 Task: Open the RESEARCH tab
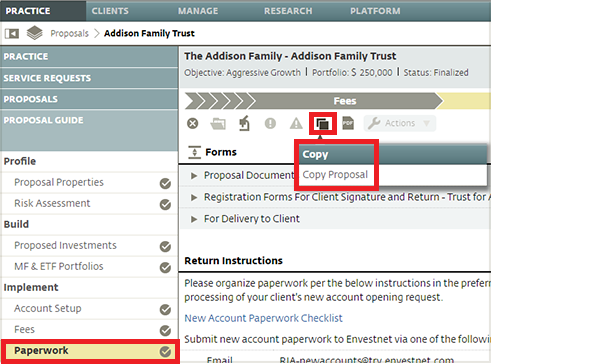(x=288, y=11)
